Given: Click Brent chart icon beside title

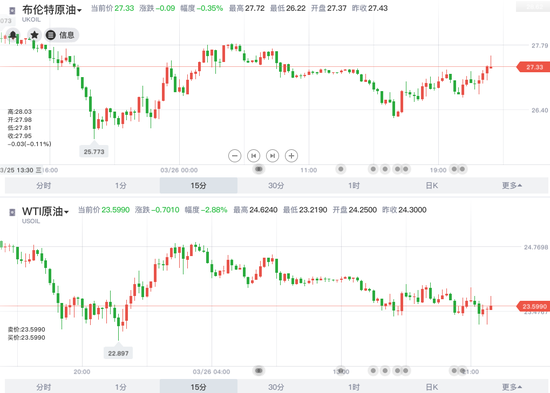Looking at the screenshot, I should coord(12,11).
